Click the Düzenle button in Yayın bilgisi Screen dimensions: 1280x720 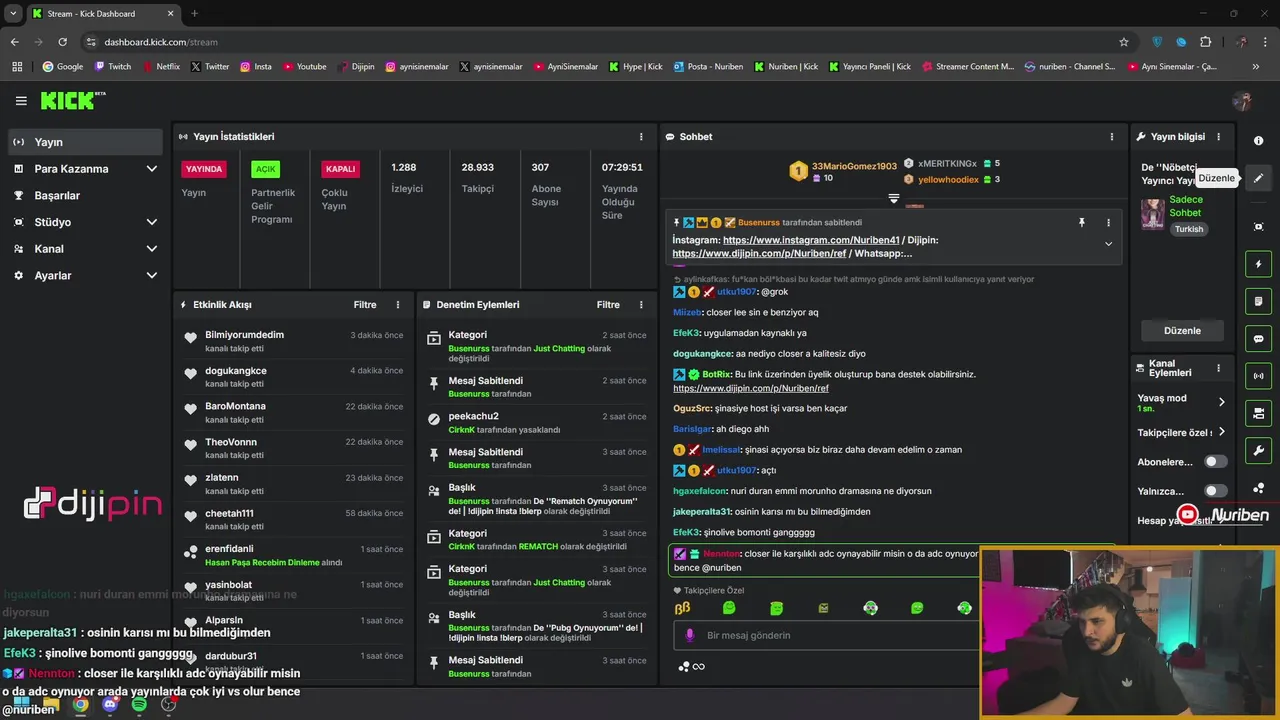1182,331
